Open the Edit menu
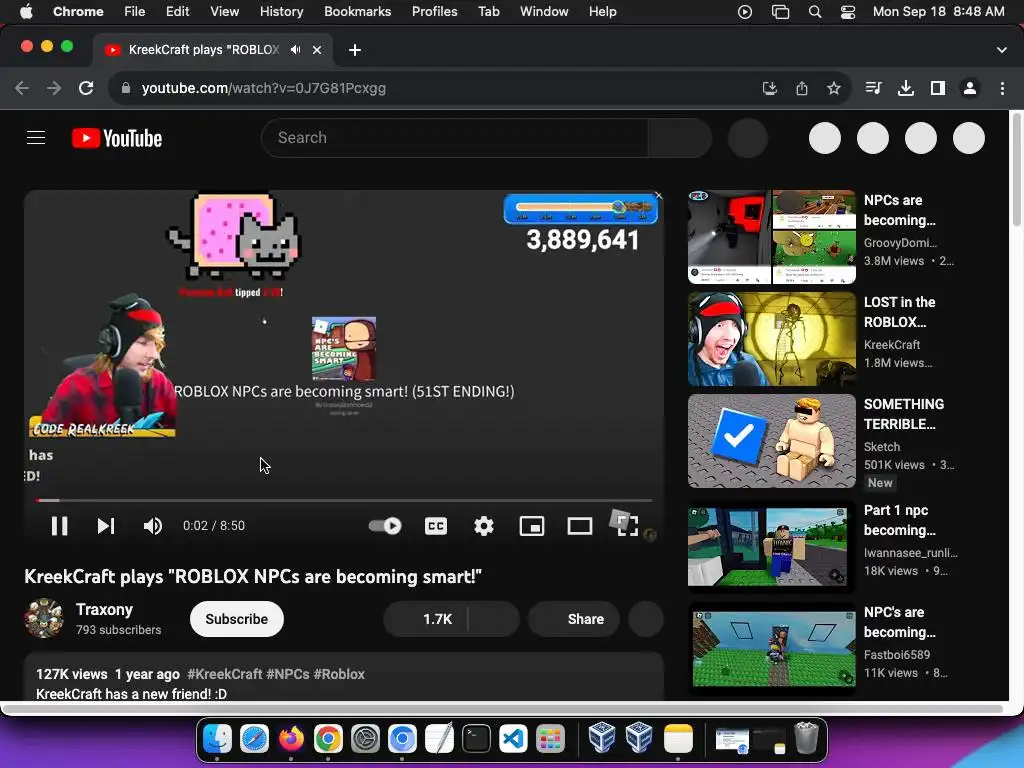Image resolution: width=1024 pixels, height=768 pixels. 177,12
